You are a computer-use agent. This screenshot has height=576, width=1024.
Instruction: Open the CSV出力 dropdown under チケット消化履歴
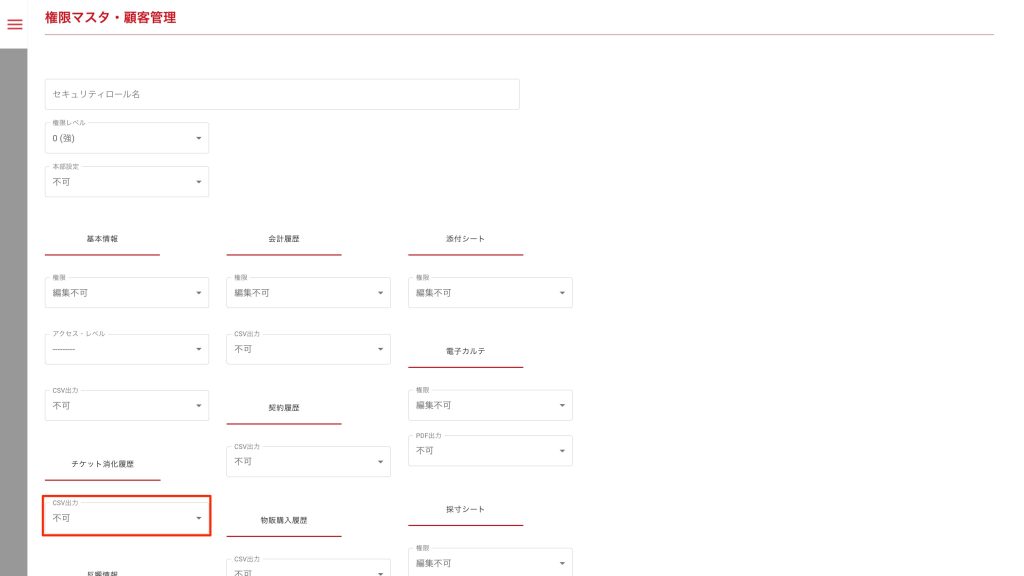[127, 517]
